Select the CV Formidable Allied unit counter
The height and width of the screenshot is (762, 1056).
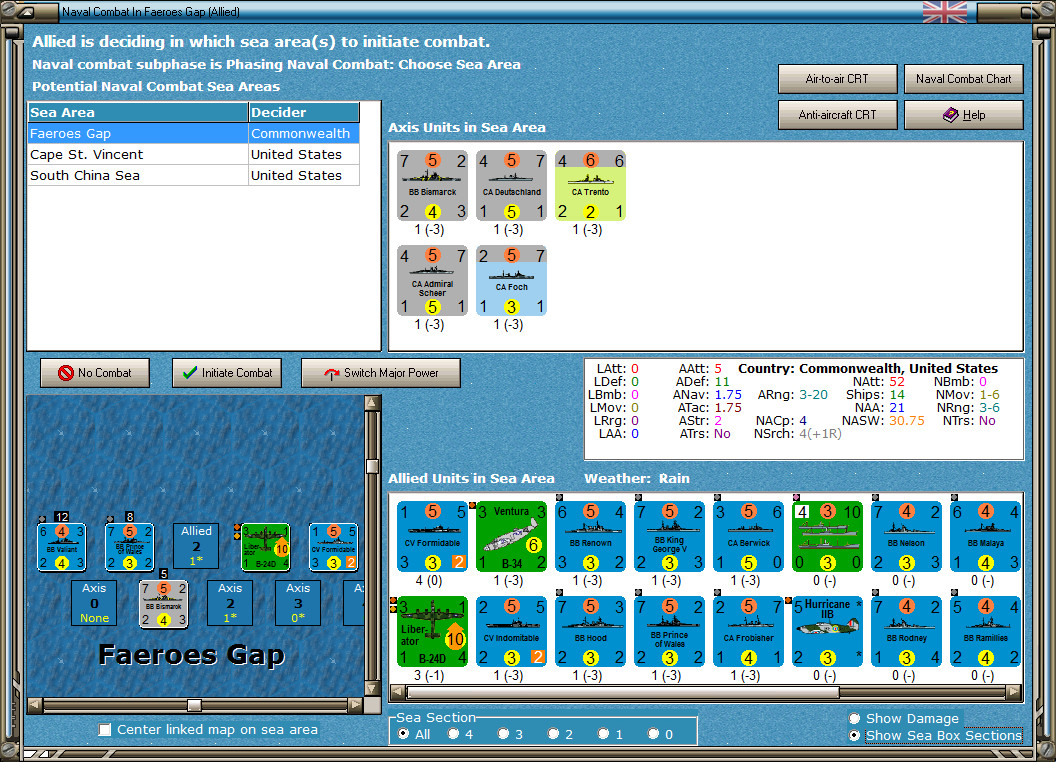pos(432,536)
